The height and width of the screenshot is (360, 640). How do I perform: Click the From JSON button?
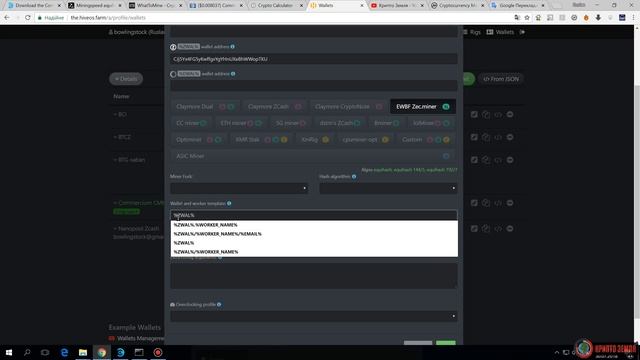point(501,79)
